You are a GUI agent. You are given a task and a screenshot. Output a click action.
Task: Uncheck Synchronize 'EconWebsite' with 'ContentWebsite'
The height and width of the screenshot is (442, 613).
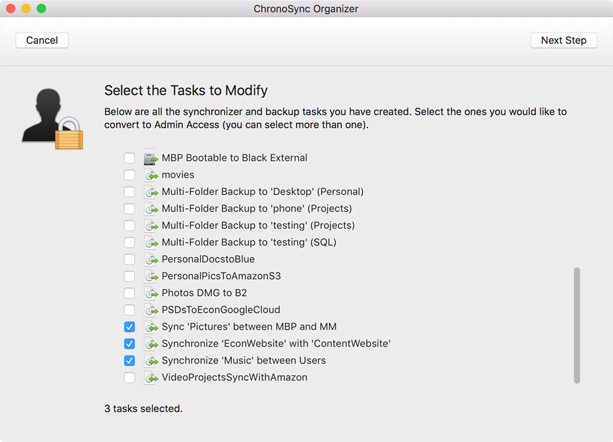click(129, 344)
